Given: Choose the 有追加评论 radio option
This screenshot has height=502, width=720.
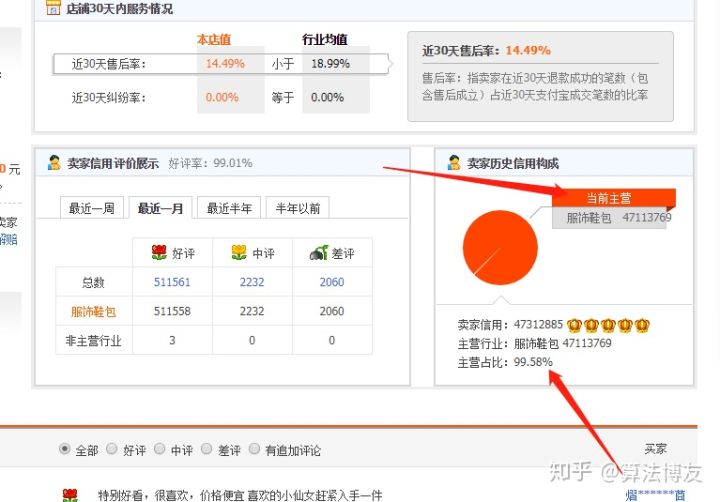Looking at the screenshot, I should pyautogui.click(x=254, y=450).
